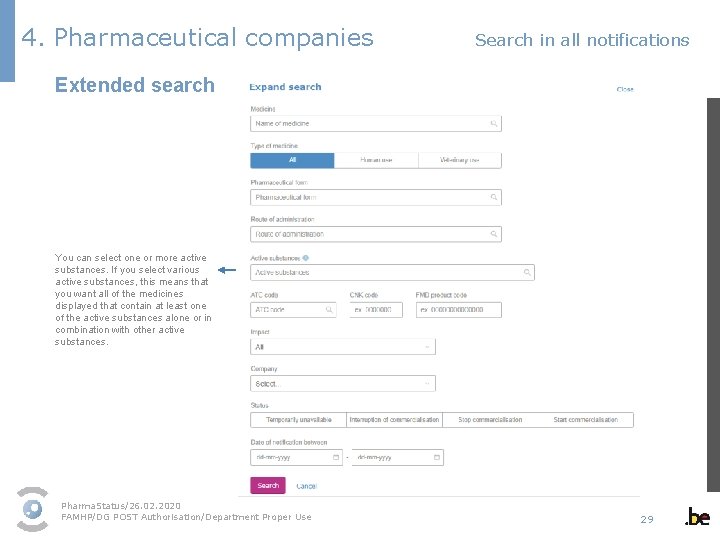Screen dimensions: 720x540
Task: Open the Impact dropdown
Action: tap(343, 347)
